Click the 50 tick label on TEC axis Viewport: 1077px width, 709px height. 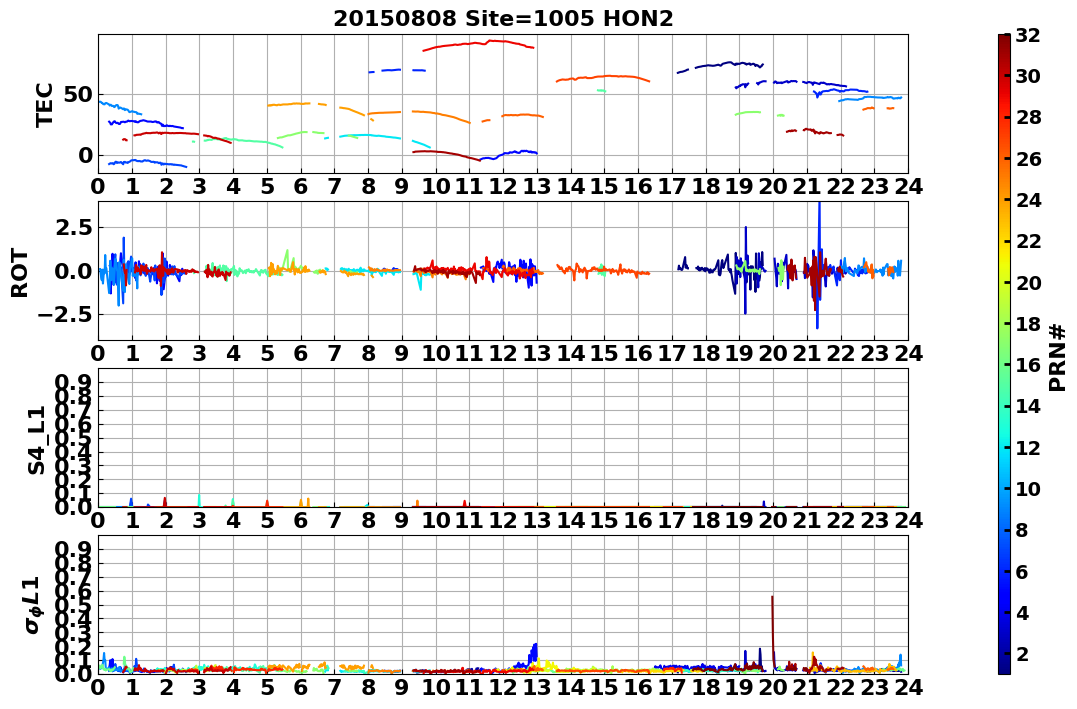click(78, 95)
